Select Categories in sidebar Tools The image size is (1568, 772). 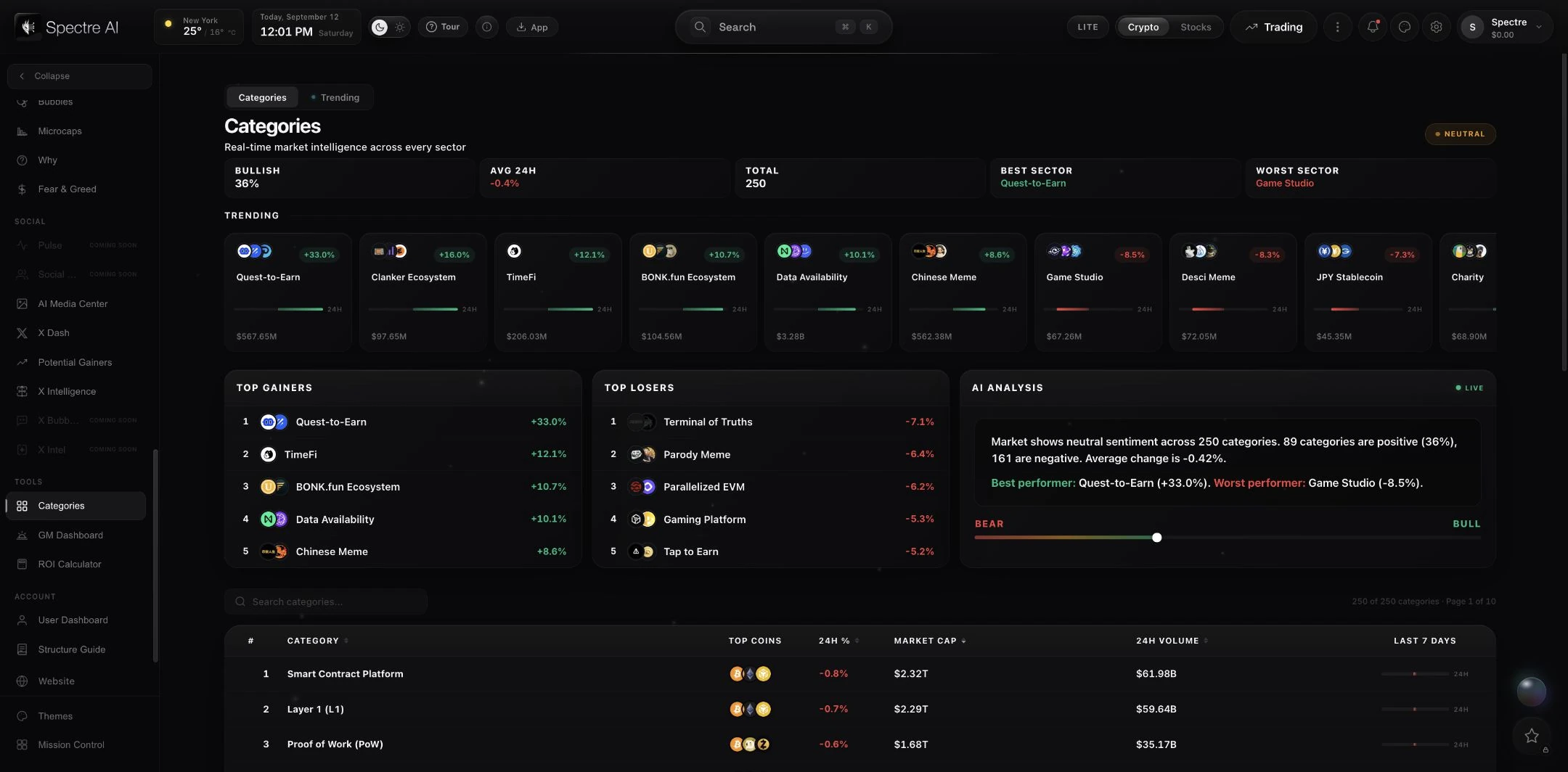(x=75, y=506)
